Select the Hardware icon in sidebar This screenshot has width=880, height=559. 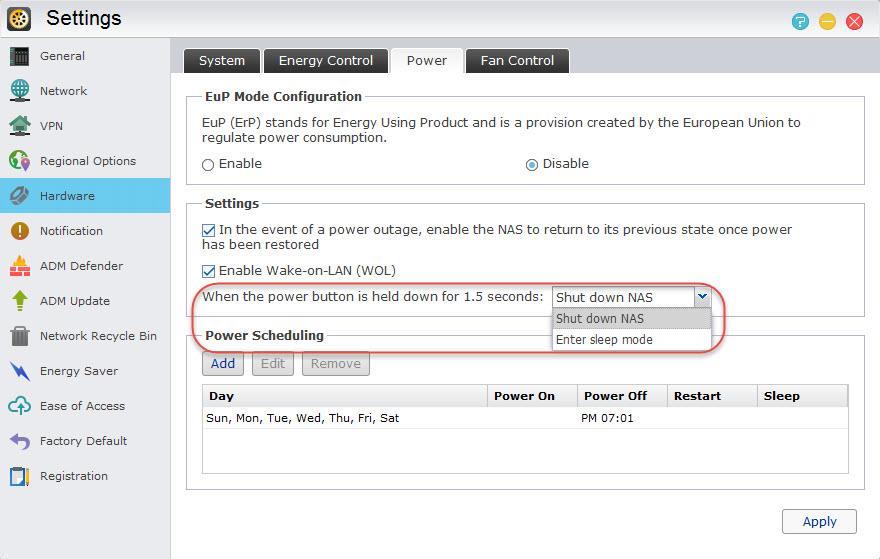tap(20, 196)
